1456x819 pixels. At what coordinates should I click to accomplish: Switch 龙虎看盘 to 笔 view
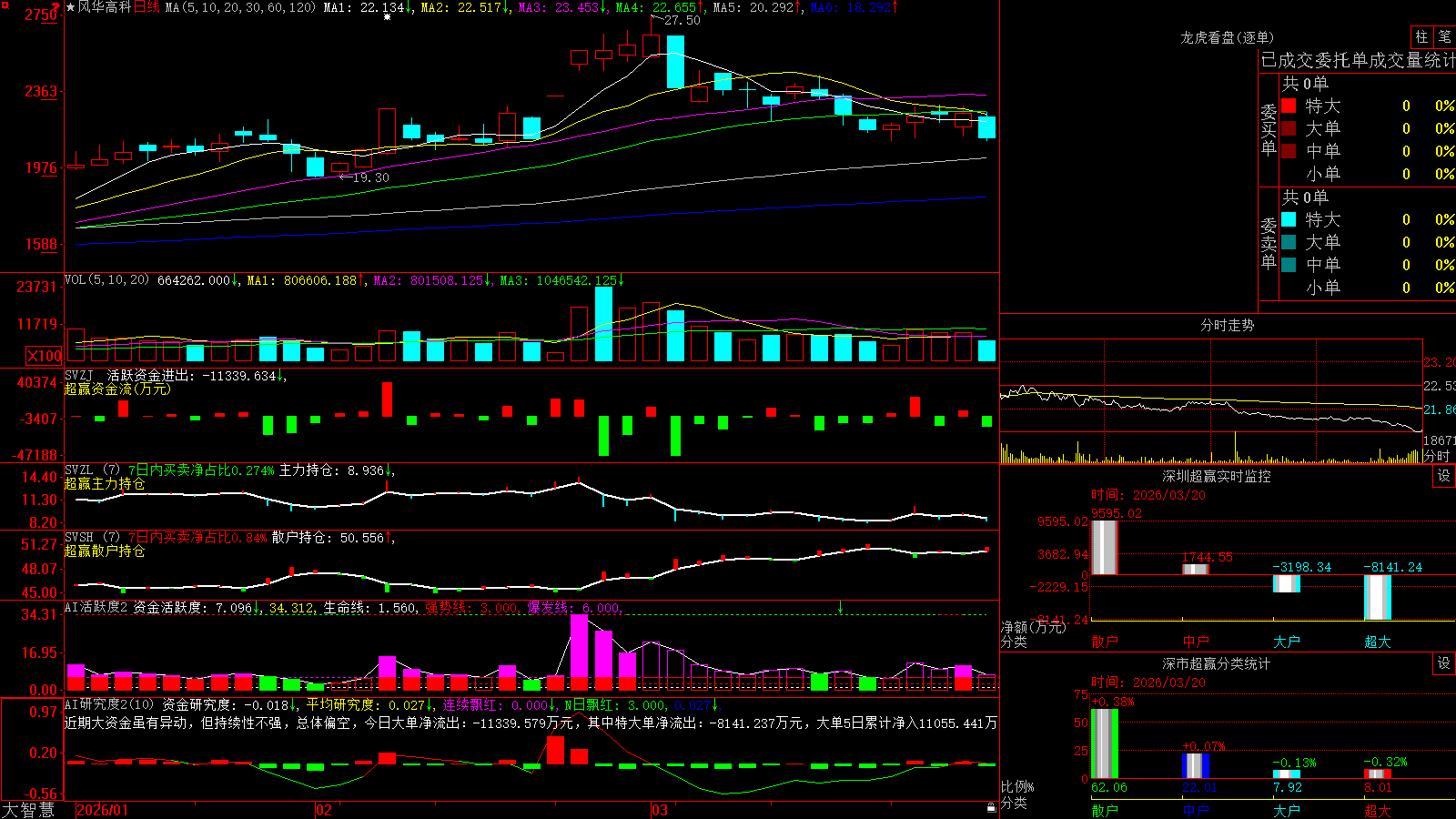point(1445,36)
